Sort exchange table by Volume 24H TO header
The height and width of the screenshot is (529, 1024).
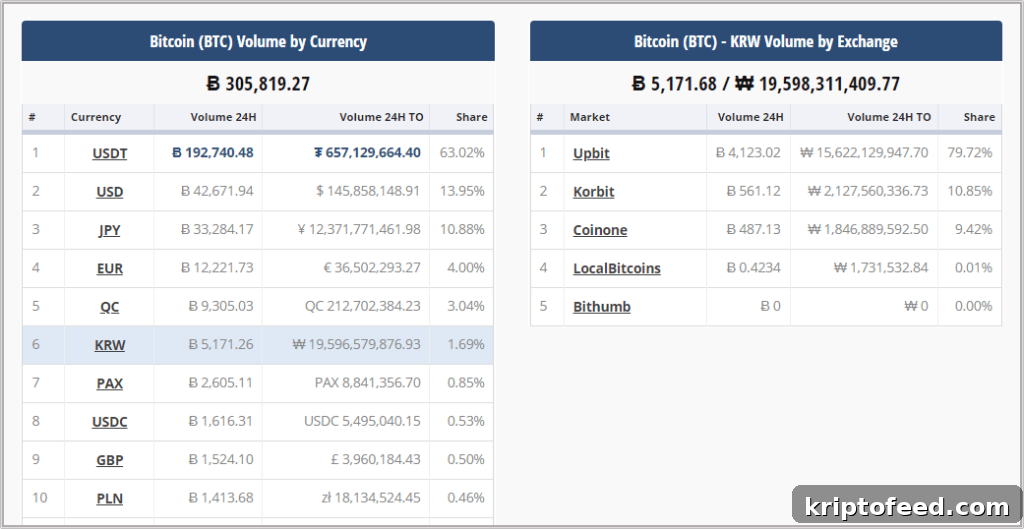(889, 118)
